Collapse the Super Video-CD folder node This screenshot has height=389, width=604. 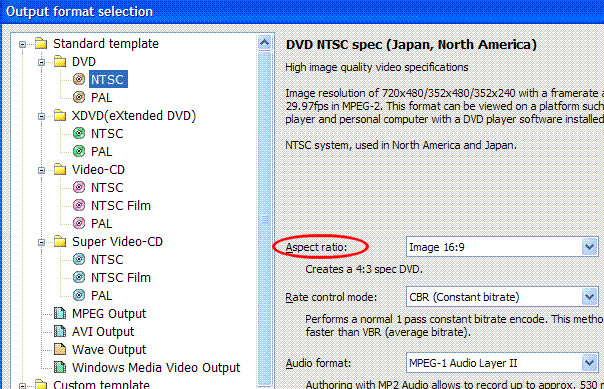coord(41,242)
